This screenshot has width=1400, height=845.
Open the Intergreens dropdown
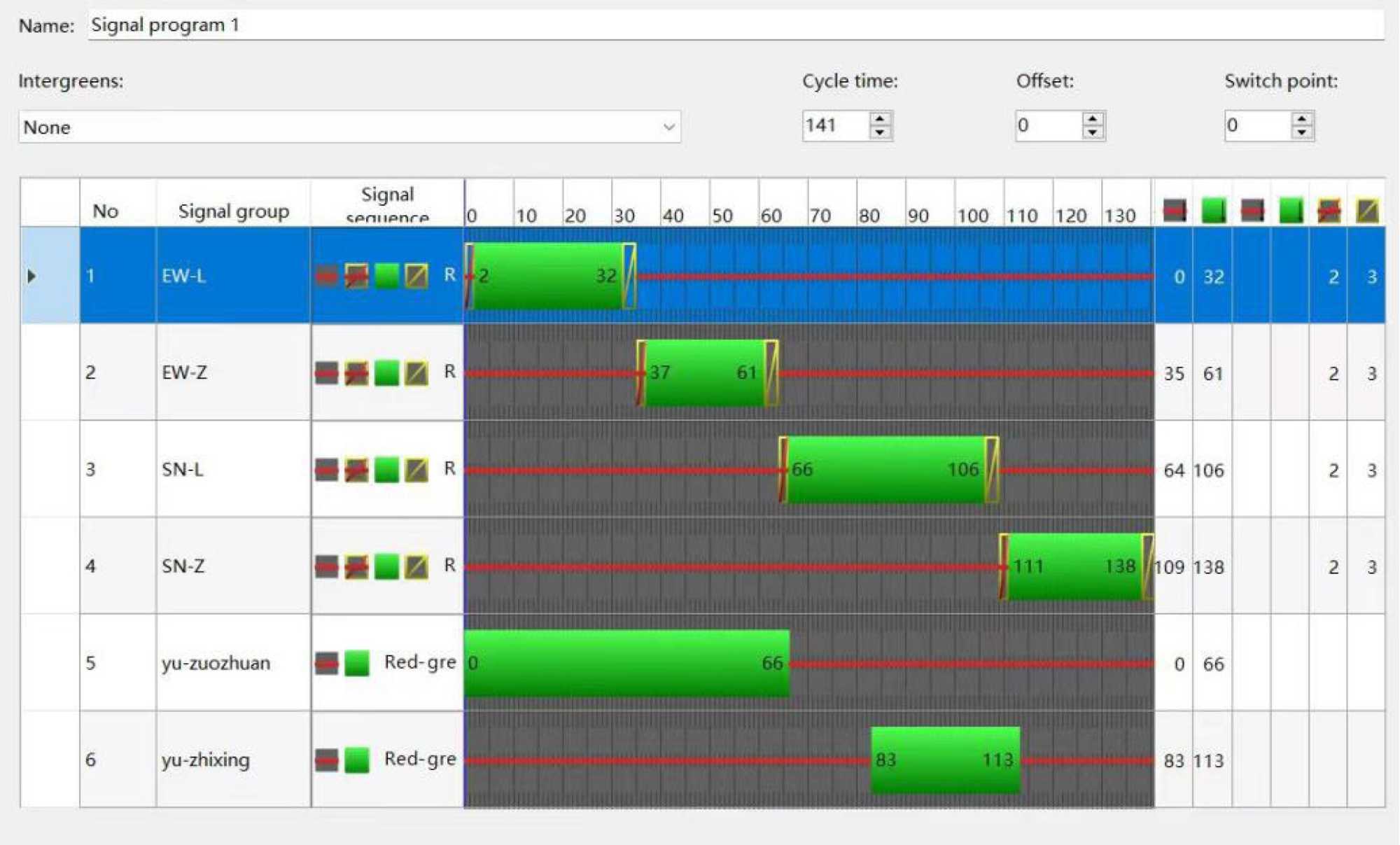click(668, 127)
